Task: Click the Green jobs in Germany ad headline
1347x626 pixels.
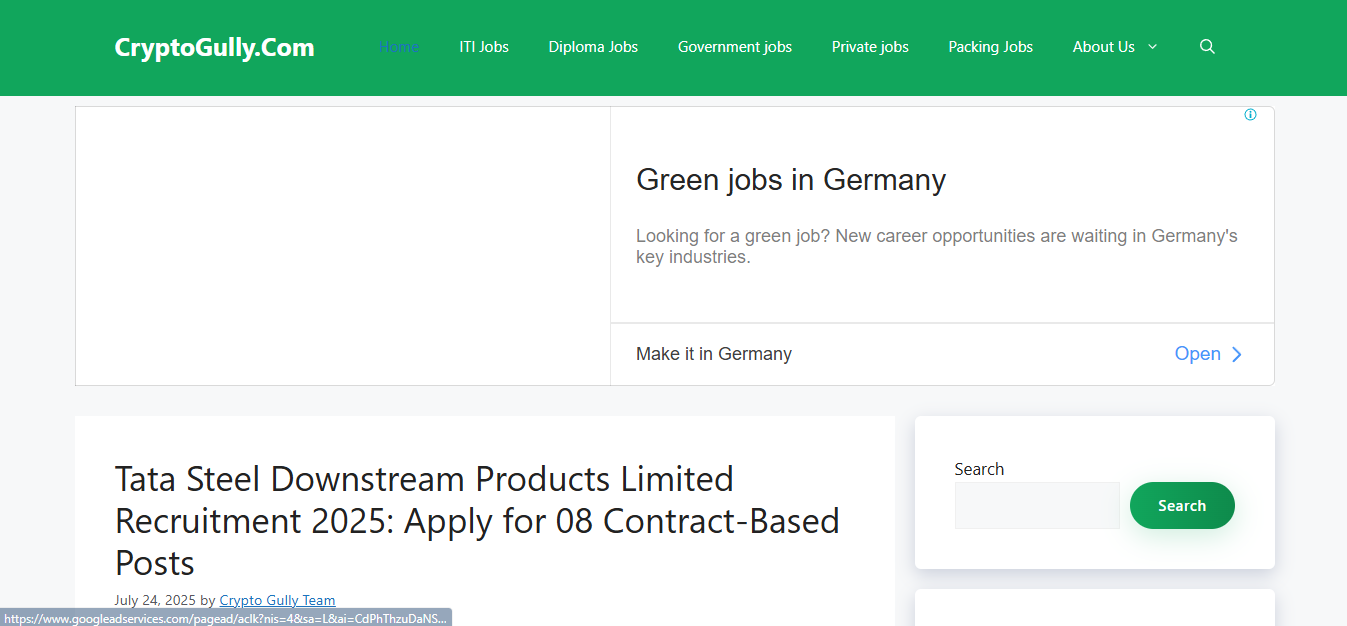Action: [791, 180]
